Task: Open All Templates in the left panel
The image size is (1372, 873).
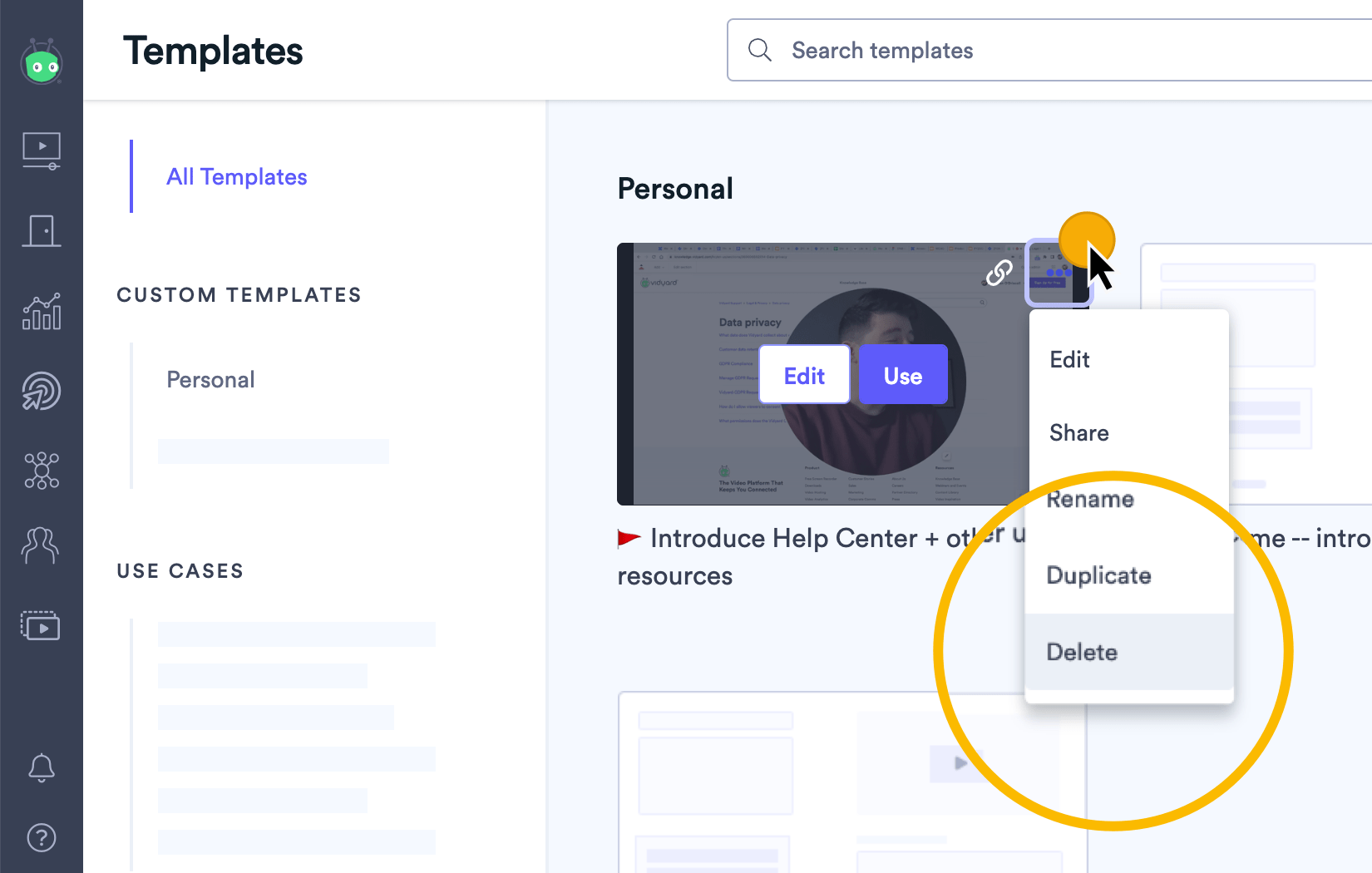Action: (236, 176)
